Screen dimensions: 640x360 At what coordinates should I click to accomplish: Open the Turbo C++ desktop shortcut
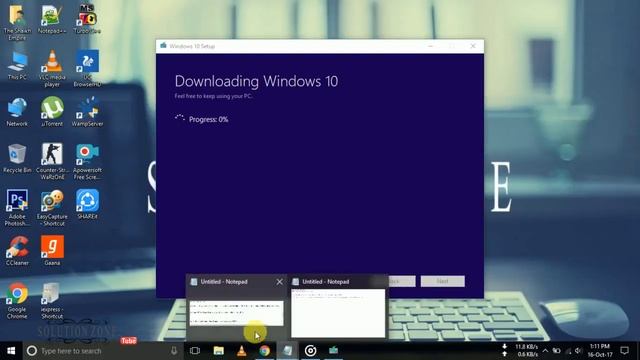(x=87, y=19)
